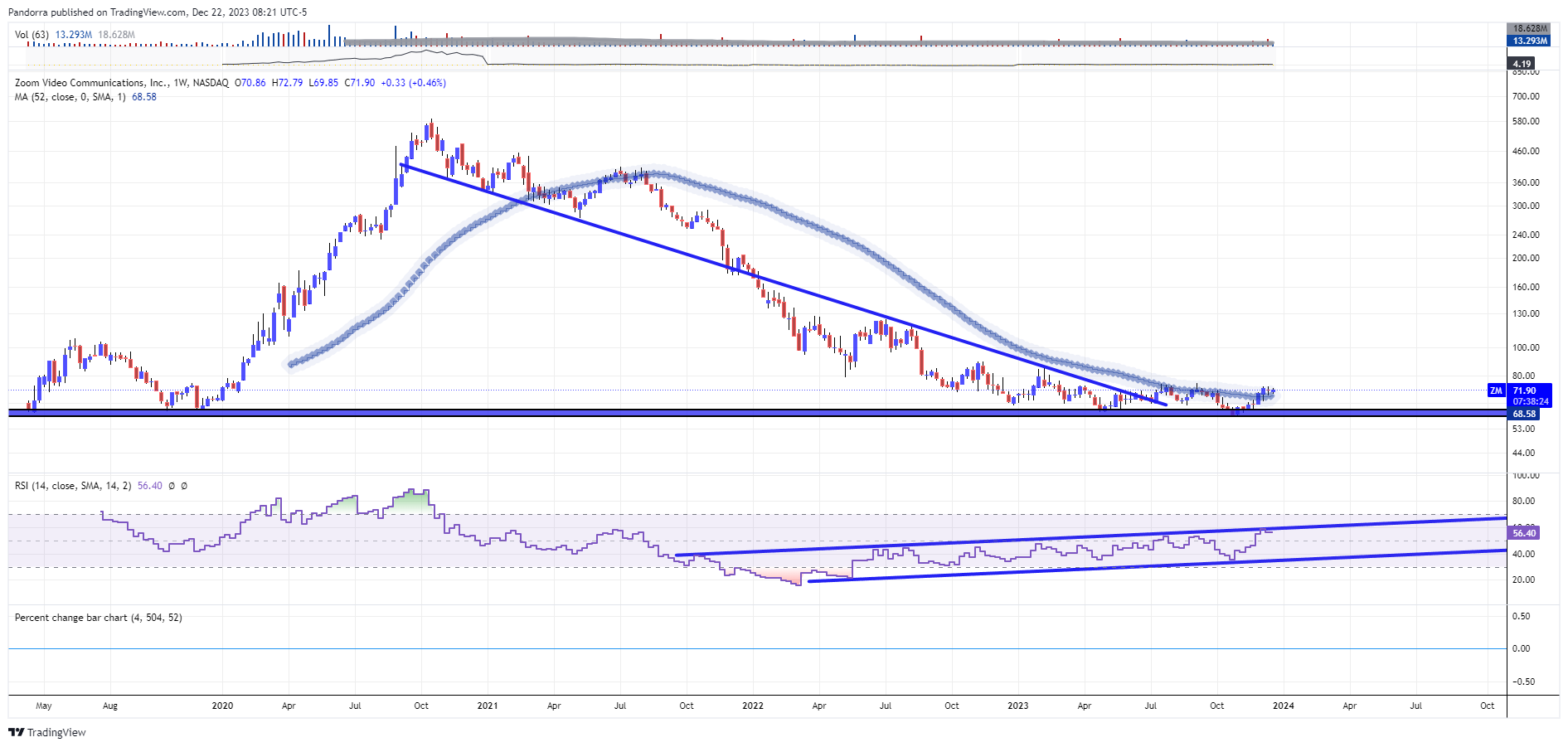Click the 130.00 price axis label
Image resolution: width=1568 pixels, height=747 pixels.
pos(1526,314)
